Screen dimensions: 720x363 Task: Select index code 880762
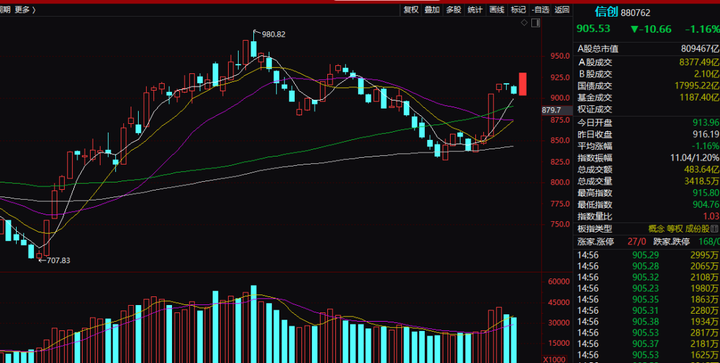click(636, 13)
